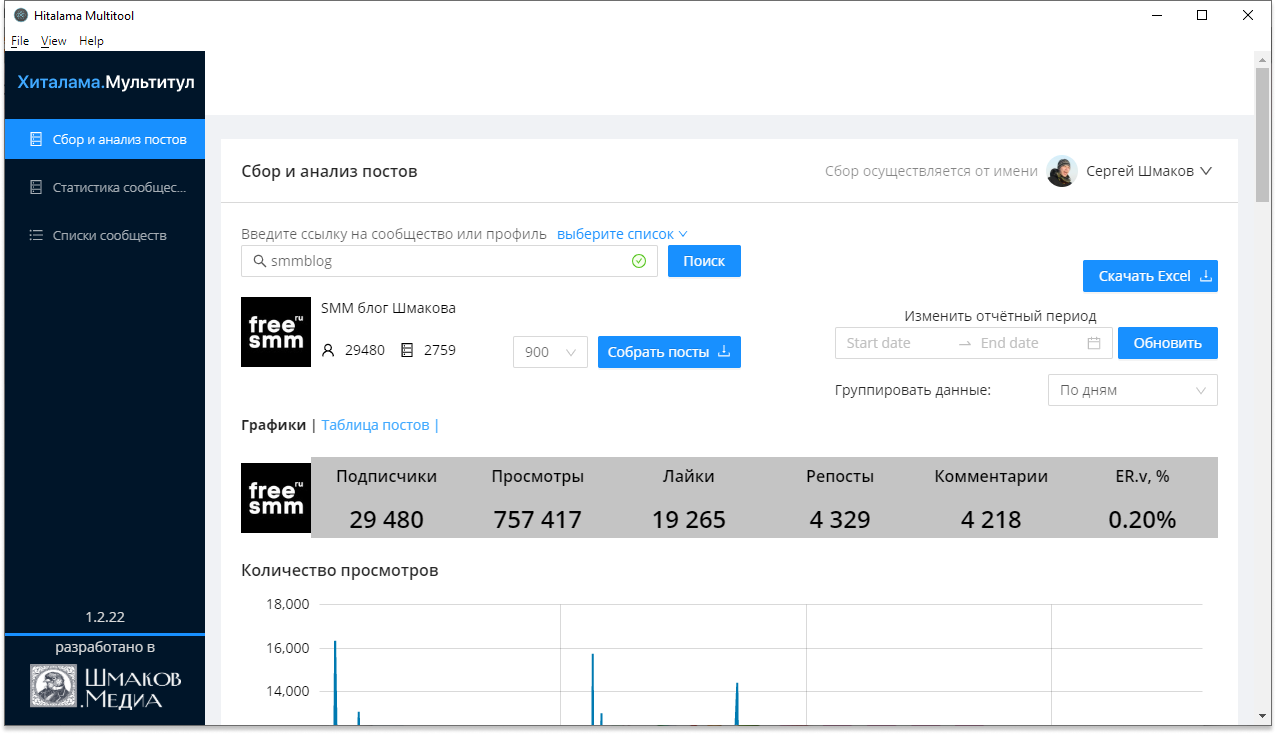Image resolution: width=1276 pixels, height=734 pixels.
Task: Click the posts icon beside 'Сбор и анализ постов'
Action: click(x=36, y=139)
